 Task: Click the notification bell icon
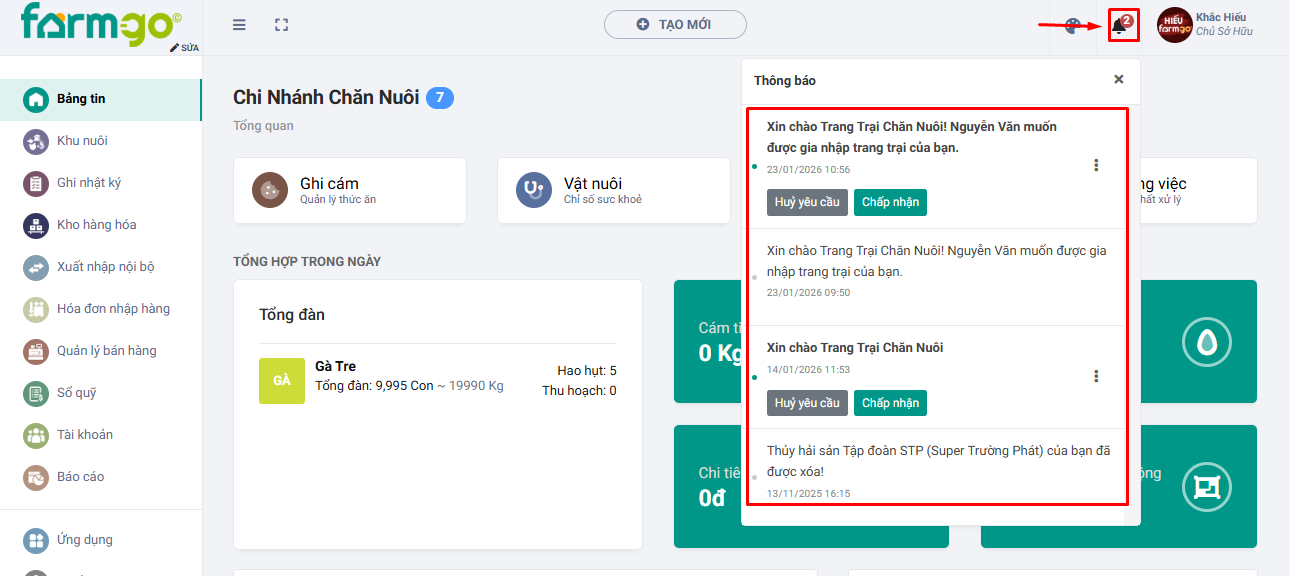(x=1120, y=26)
